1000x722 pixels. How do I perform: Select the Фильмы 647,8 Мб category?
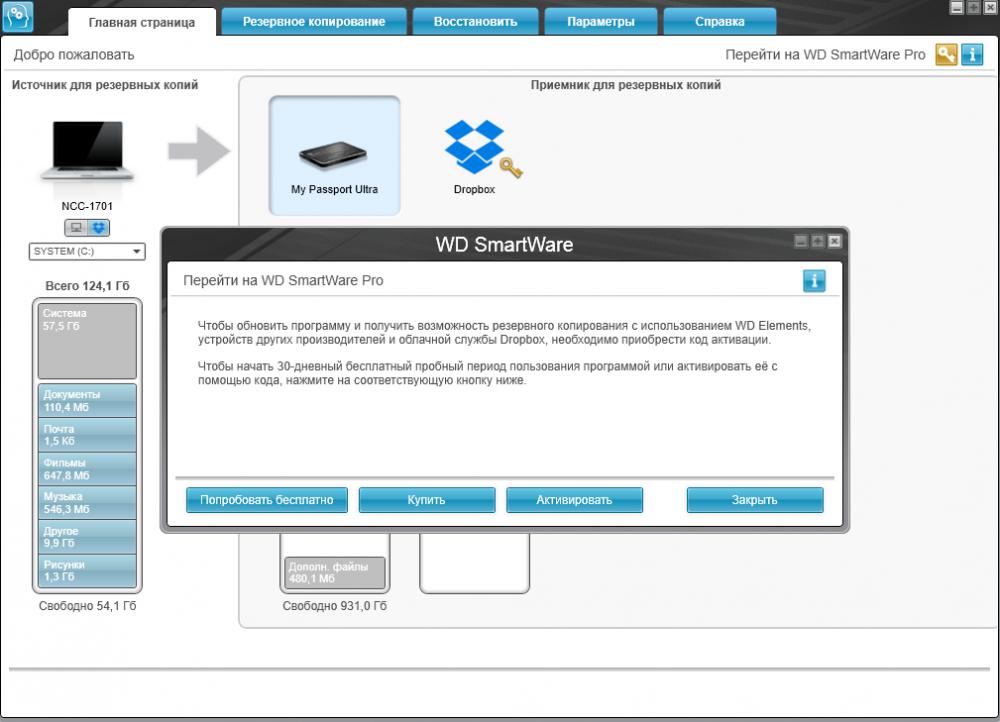pos(87,469)
